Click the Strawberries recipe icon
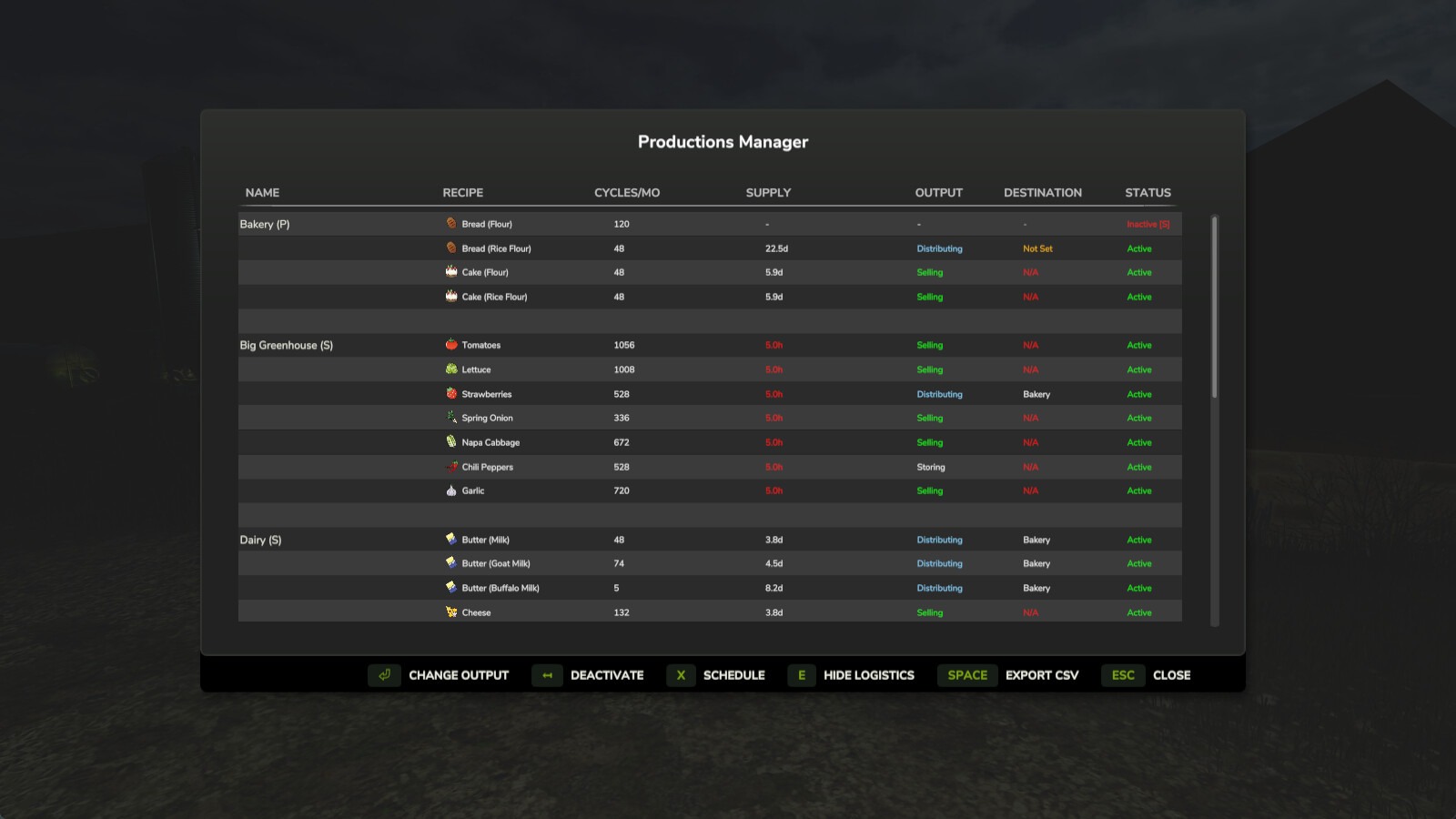Image resolution: width=1456 pixels, height=819 pixels. tap(451, 394)
